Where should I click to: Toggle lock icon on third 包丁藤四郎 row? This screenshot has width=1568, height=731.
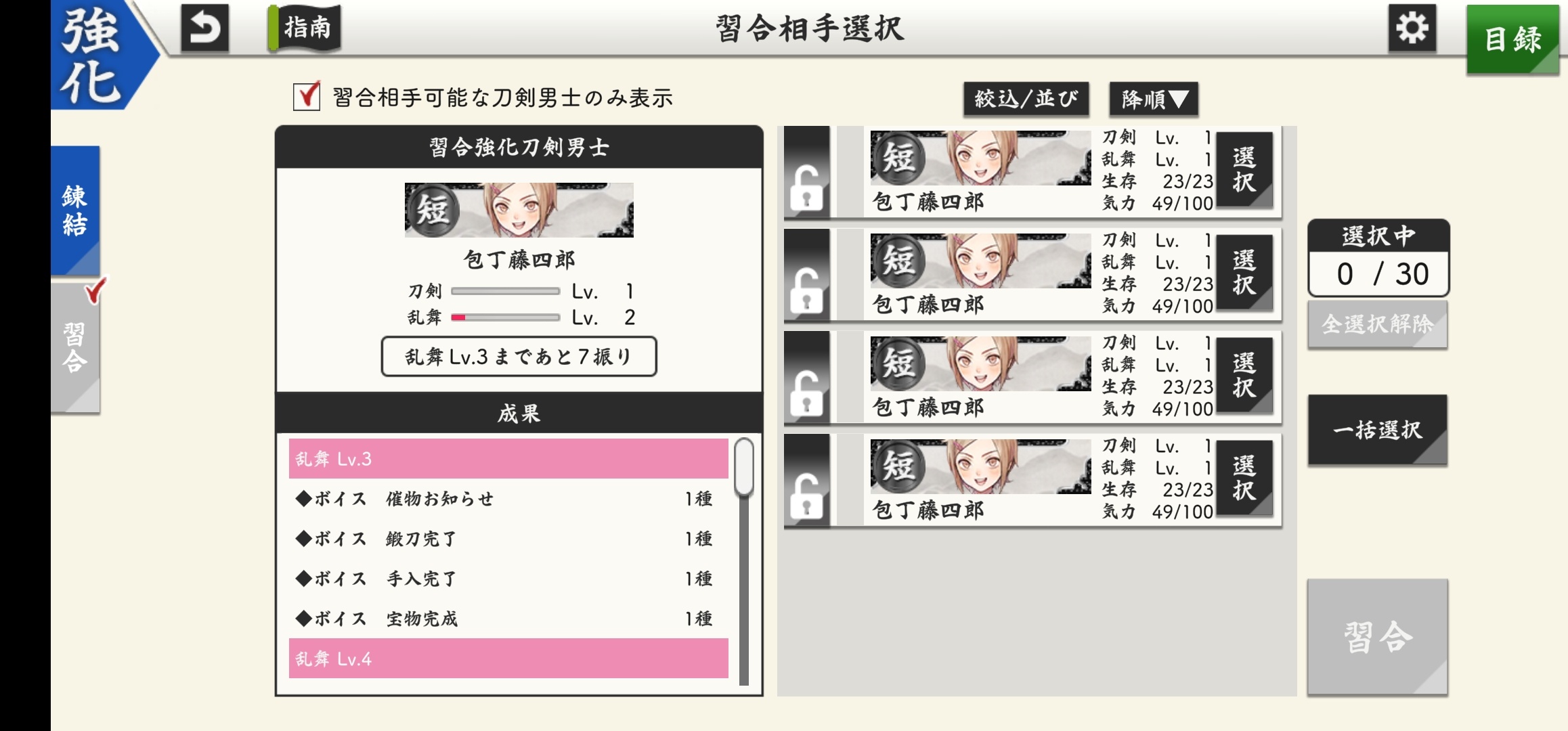[x=806, y=378]
